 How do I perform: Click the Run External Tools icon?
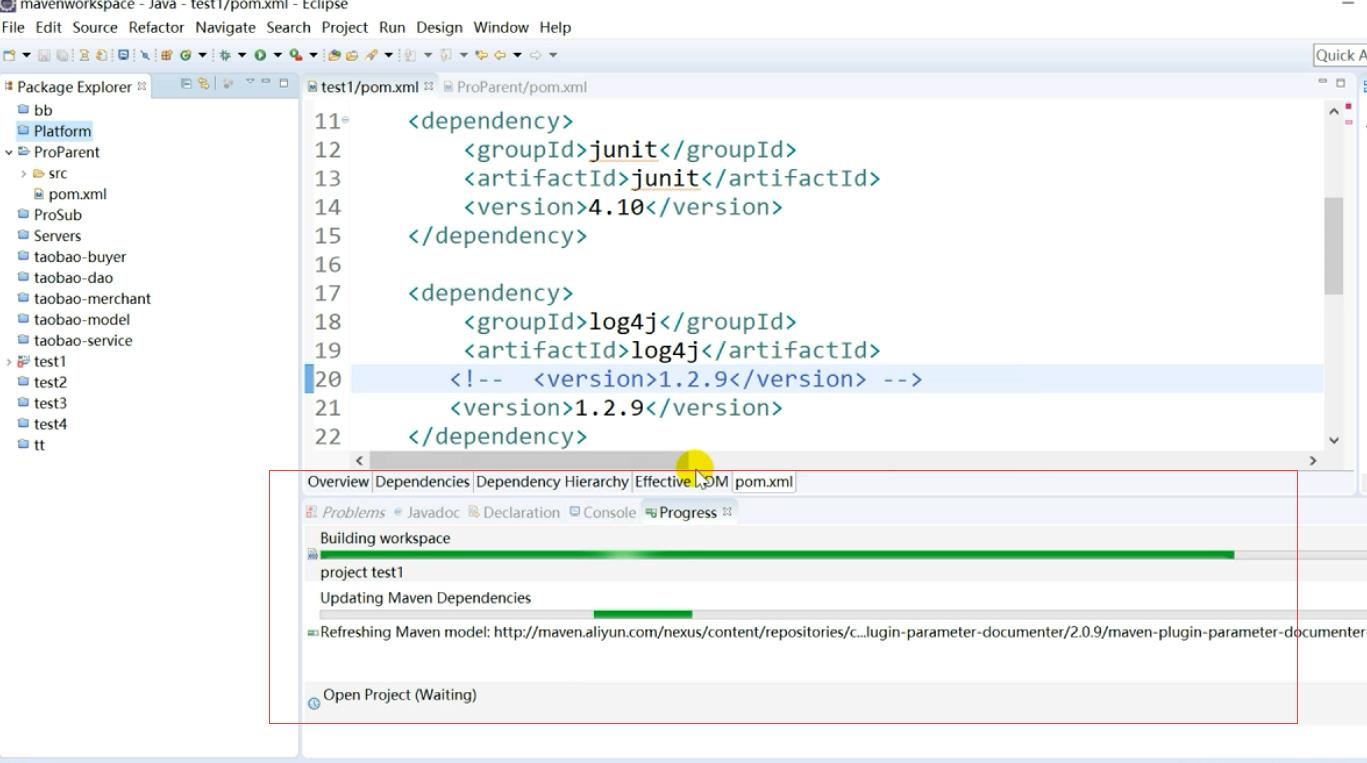(x=296, y=55)
